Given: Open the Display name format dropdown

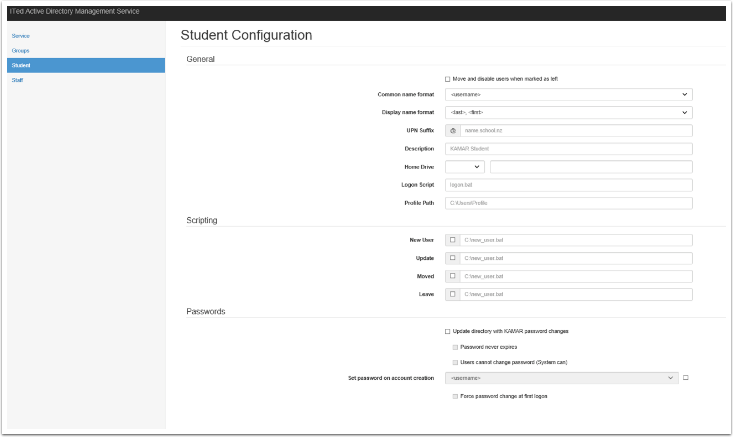Looking at the screenshot, I should tap(568, 112).
